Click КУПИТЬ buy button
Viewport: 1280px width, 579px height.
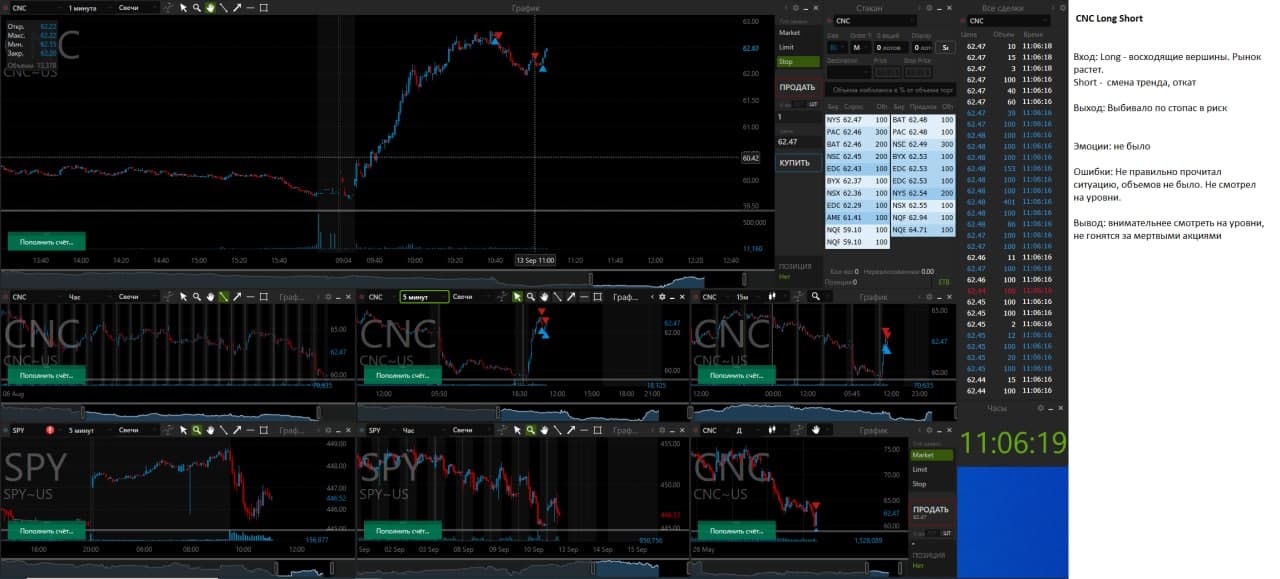pos(798,162)
